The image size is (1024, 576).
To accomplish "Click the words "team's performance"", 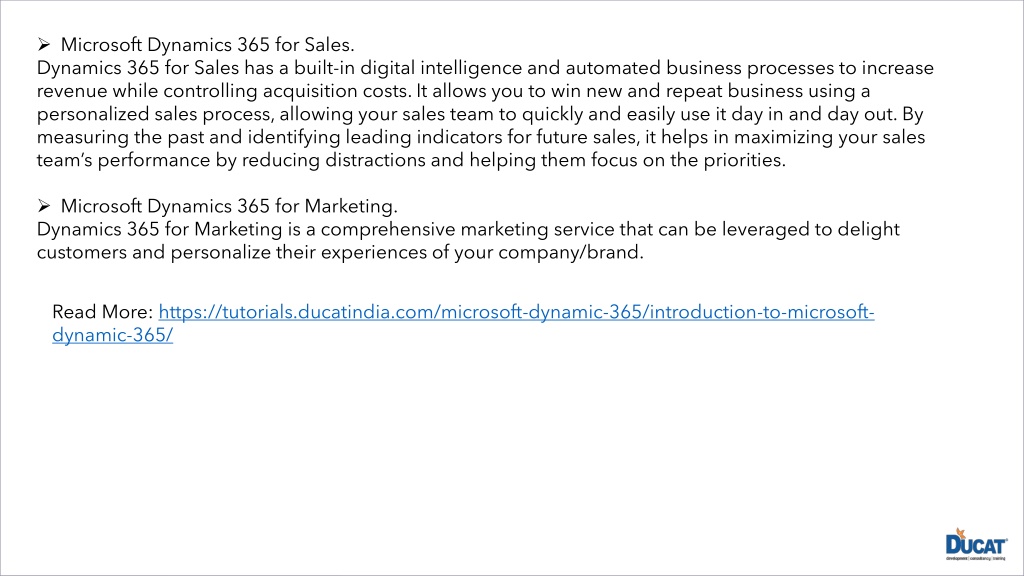I will tap(123, 160).
